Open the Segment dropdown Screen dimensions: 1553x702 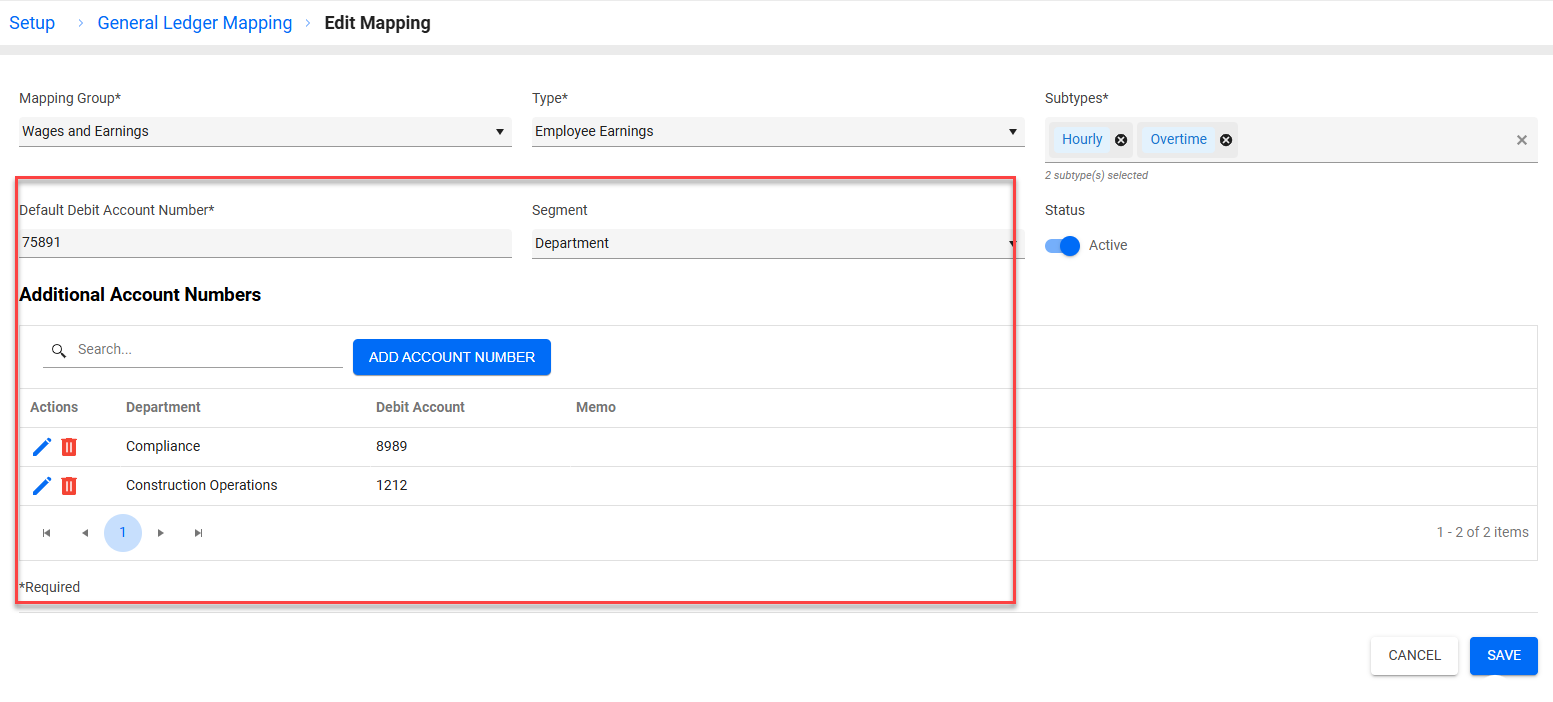click(778, 244)
